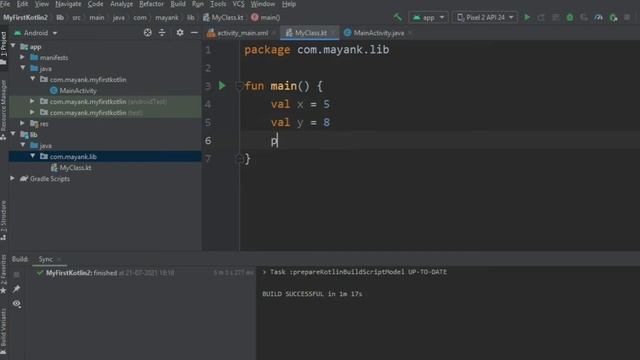The width and height of the screenshot is (640, 360).
Task: Click MyClass.kt breadcrumb in navigation bar
Action: click(x=224, y=18)
